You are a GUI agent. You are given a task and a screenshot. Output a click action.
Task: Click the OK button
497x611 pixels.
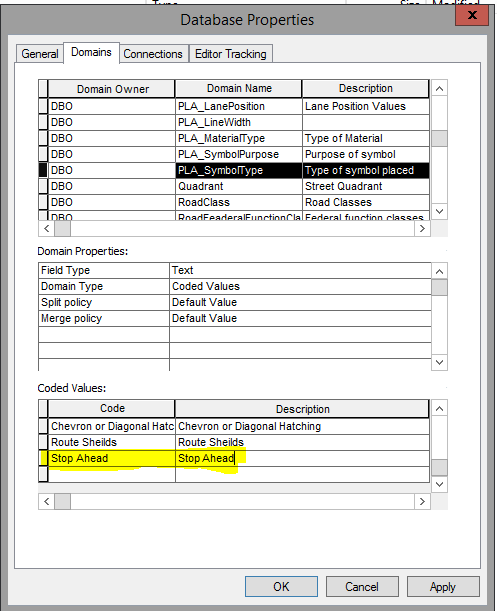[x=281, y=586]
